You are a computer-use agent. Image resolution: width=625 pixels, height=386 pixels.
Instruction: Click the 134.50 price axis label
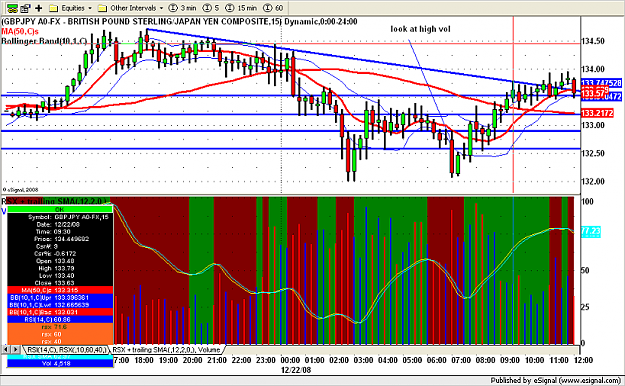pos(593,41)
